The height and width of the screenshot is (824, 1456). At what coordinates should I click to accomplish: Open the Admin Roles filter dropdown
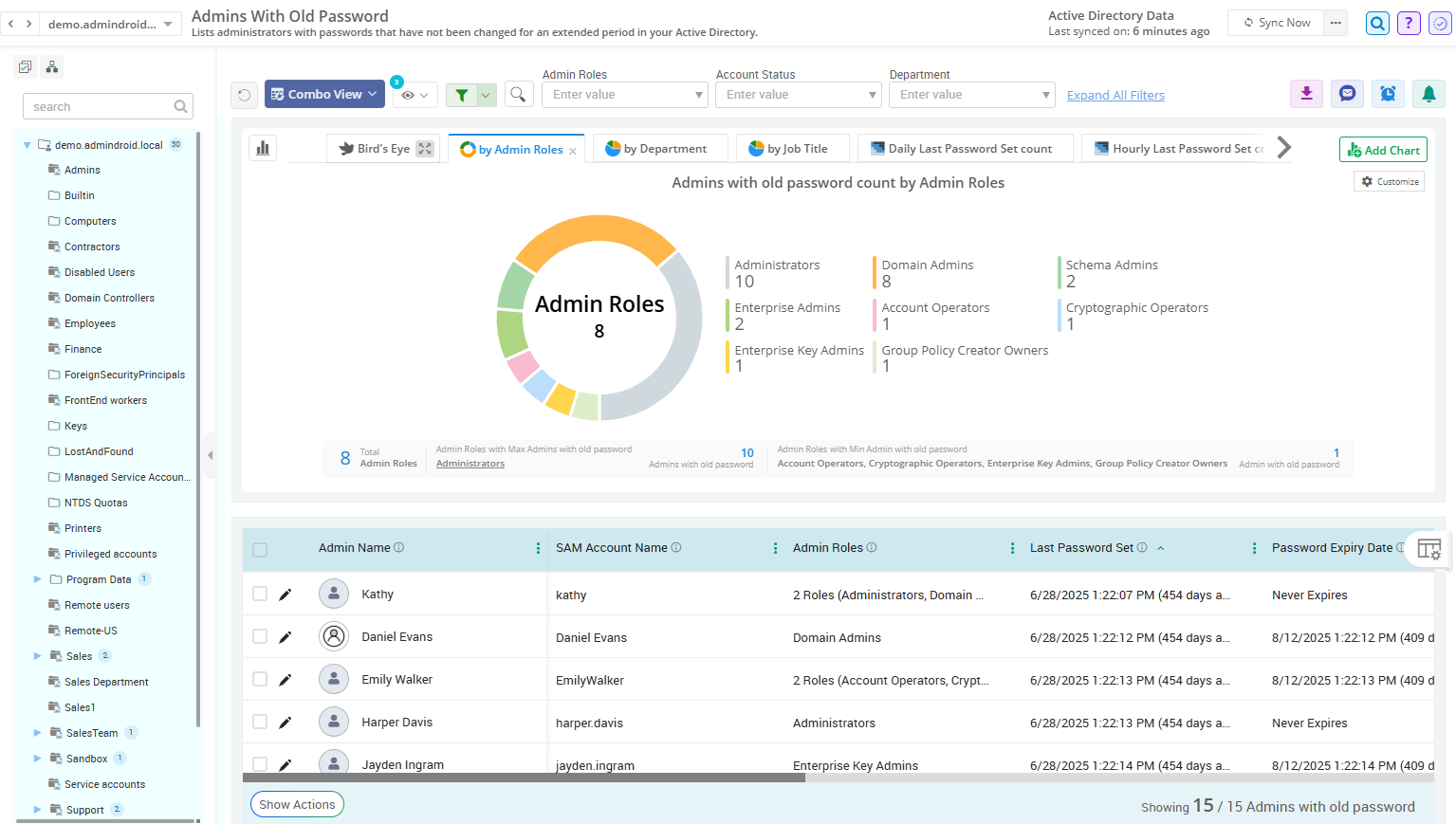625,95
